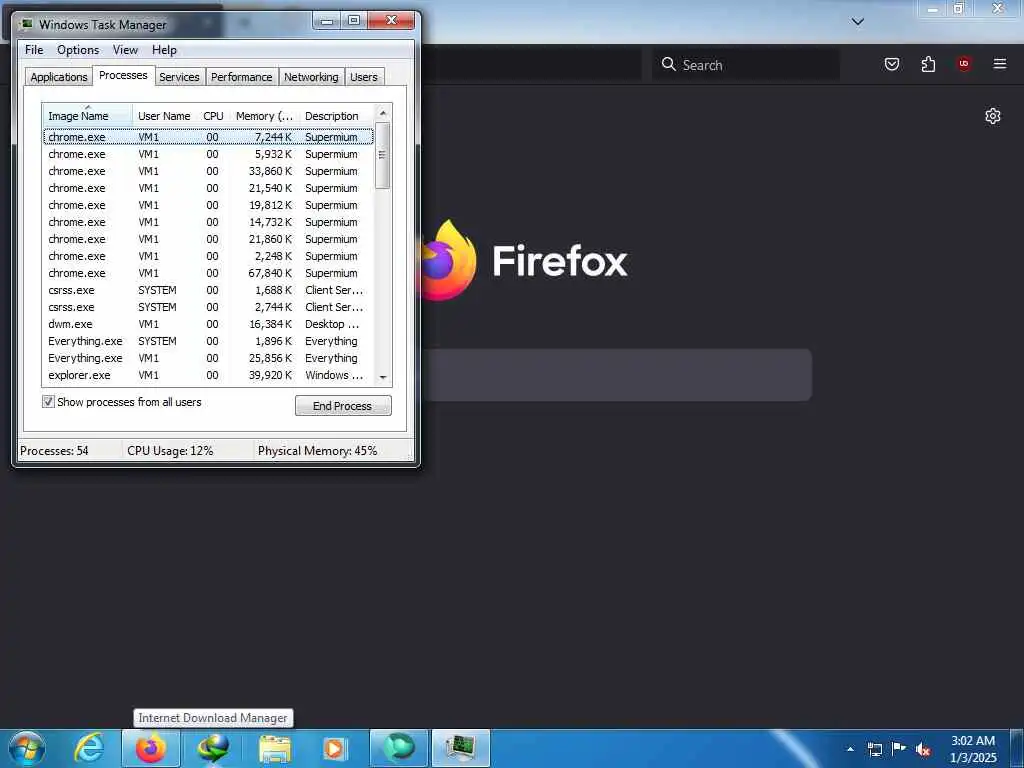Open the View menu
The height and width of the screenshot is (768, 1024).
(125, 50)
